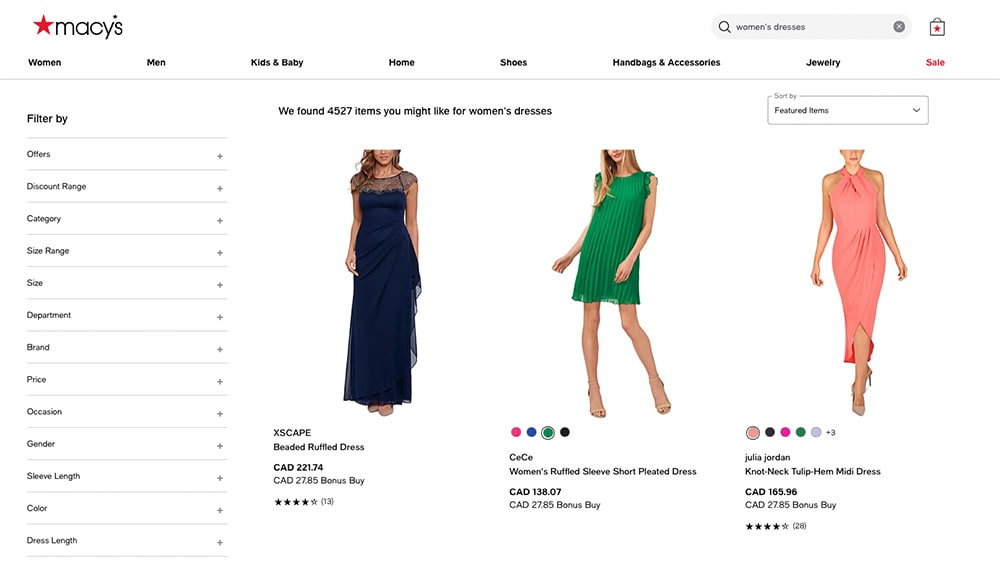Open the shopping bag

pyautogui.click(x=937, y=27)
